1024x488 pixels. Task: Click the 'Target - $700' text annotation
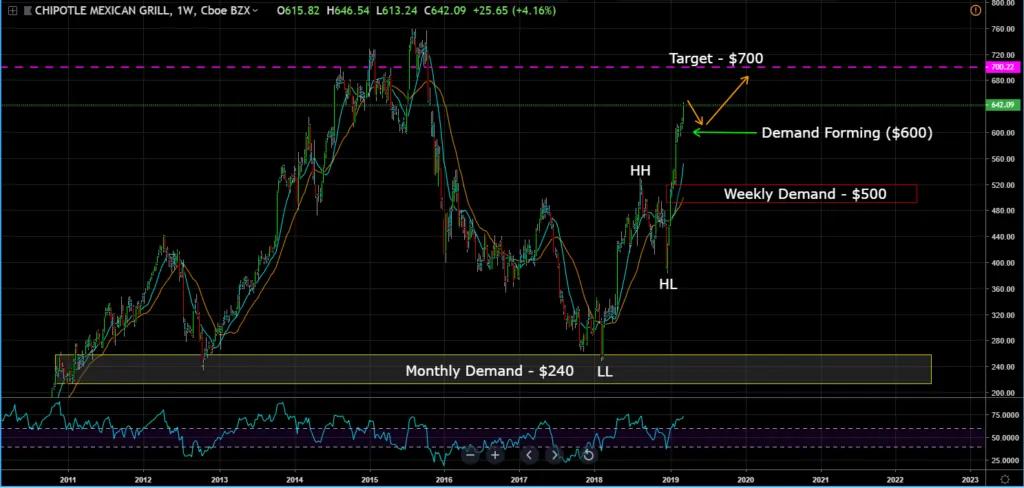tap(716, 59)
